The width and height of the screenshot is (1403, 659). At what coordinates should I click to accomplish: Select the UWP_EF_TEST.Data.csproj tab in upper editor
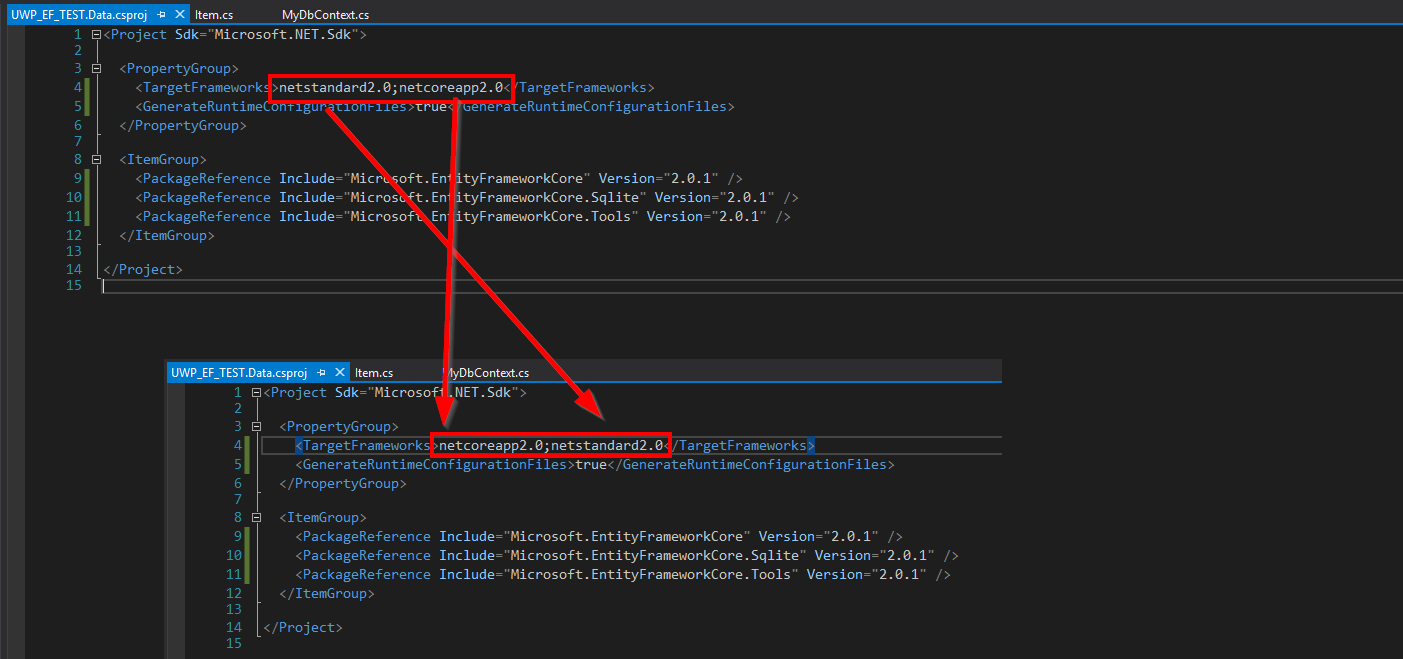79,16
